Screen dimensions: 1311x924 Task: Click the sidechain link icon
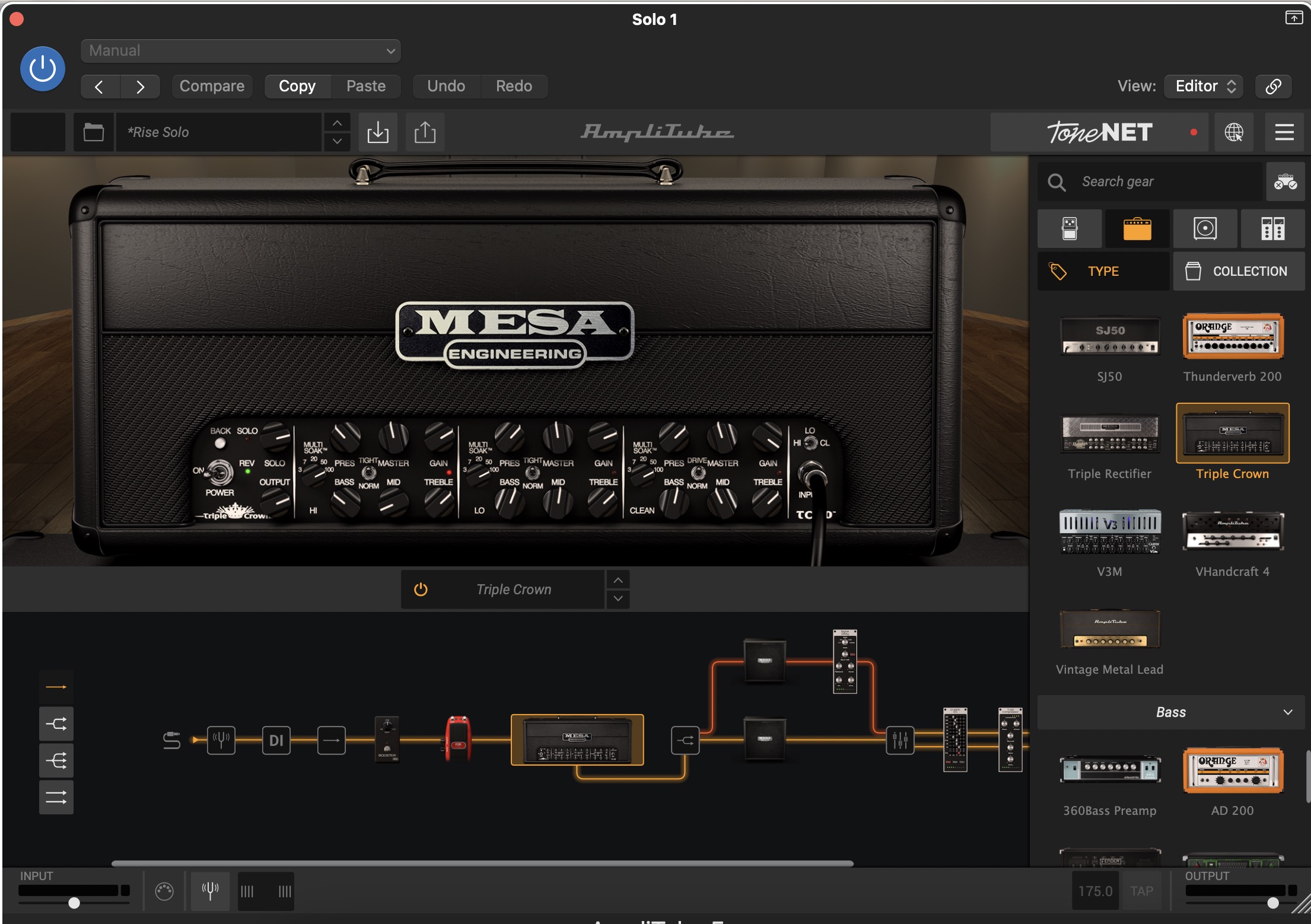pos(1273,87)
